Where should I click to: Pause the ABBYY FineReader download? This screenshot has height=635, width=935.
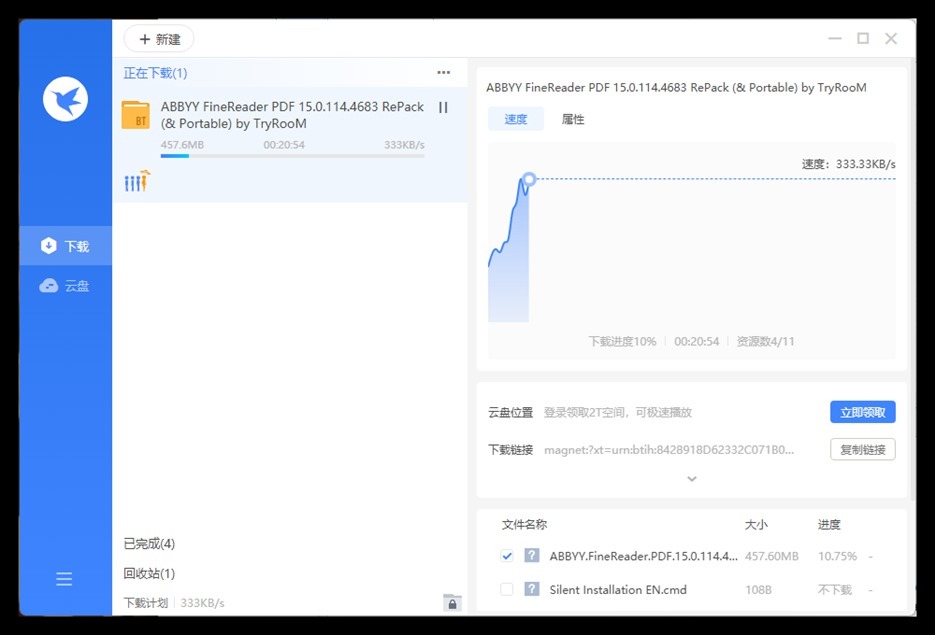coord(443,108)
